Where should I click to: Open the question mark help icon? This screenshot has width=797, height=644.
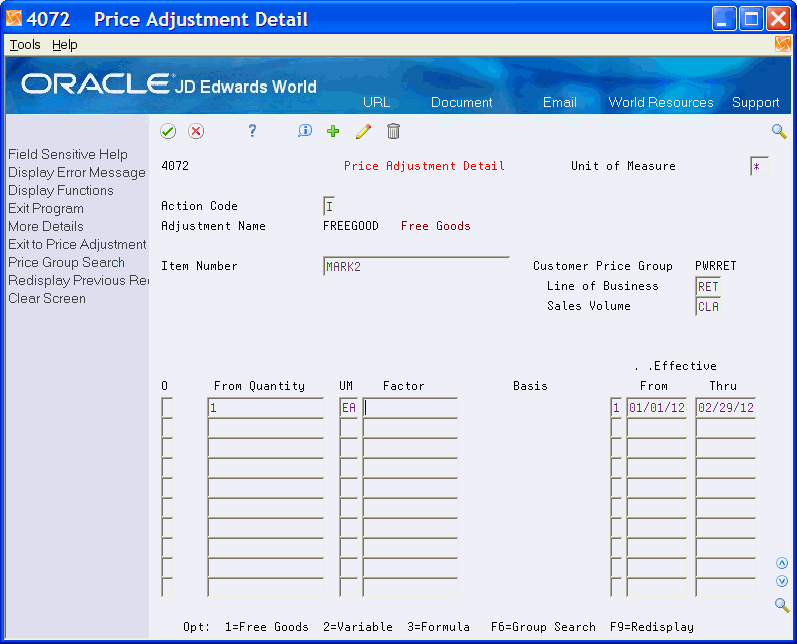coord(252,131)
